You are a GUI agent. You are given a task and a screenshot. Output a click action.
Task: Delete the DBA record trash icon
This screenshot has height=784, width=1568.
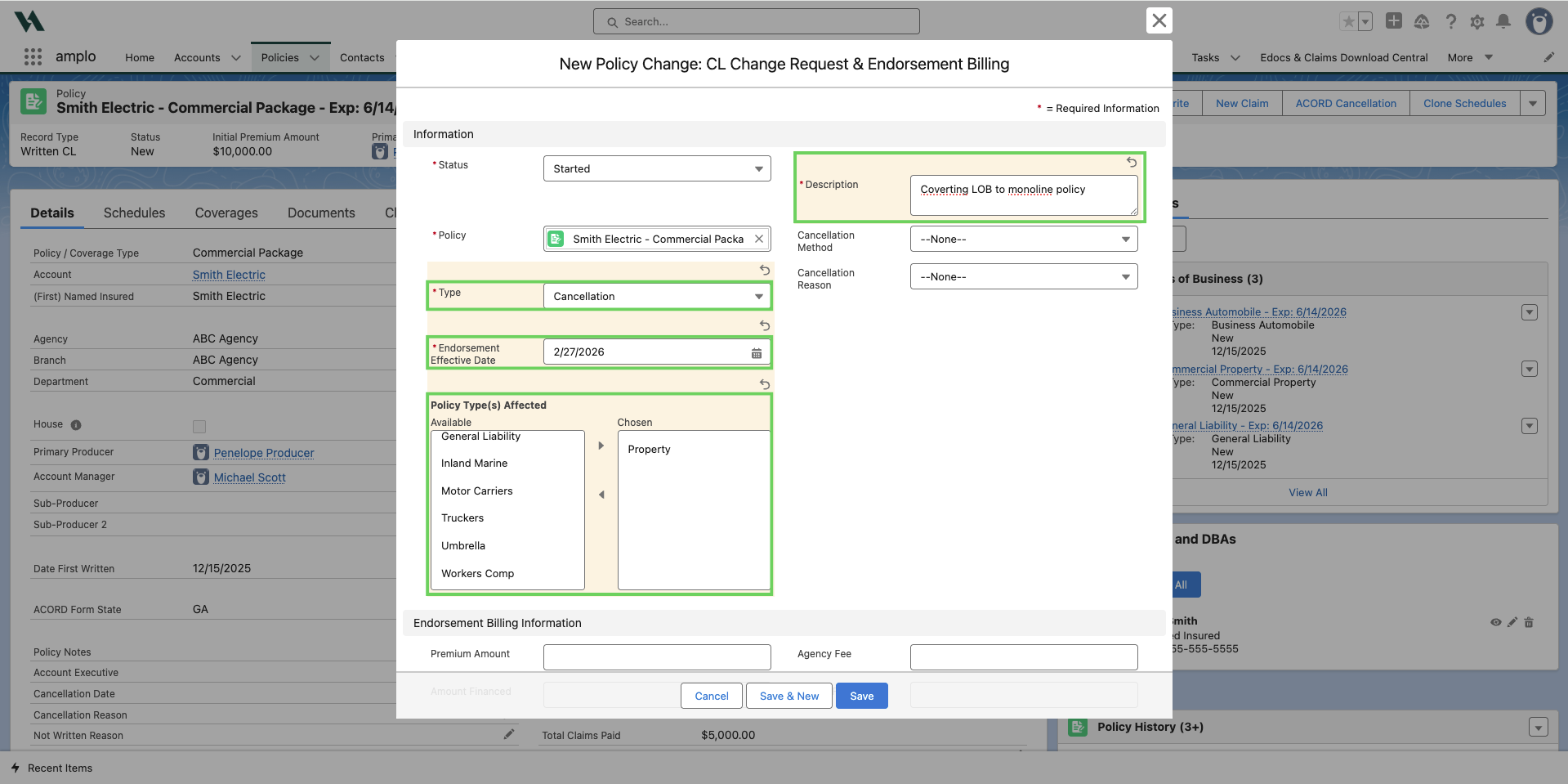(1529, 622)
